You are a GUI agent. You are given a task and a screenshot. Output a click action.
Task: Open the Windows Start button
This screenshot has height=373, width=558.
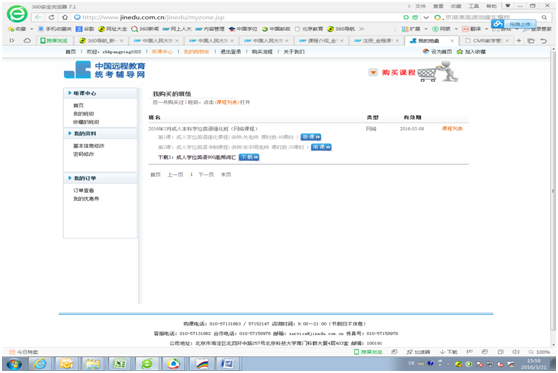click(14, 364)
